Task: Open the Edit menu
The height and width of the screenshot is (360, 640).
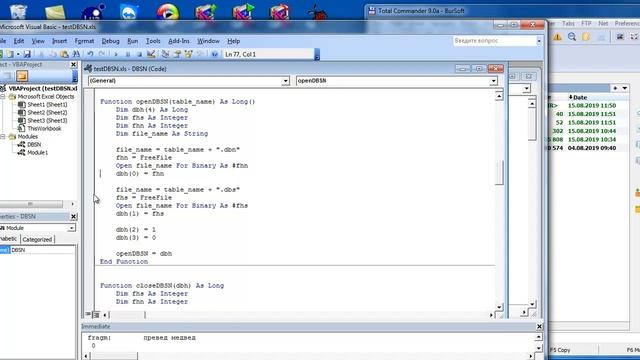Action: point(19,41)
